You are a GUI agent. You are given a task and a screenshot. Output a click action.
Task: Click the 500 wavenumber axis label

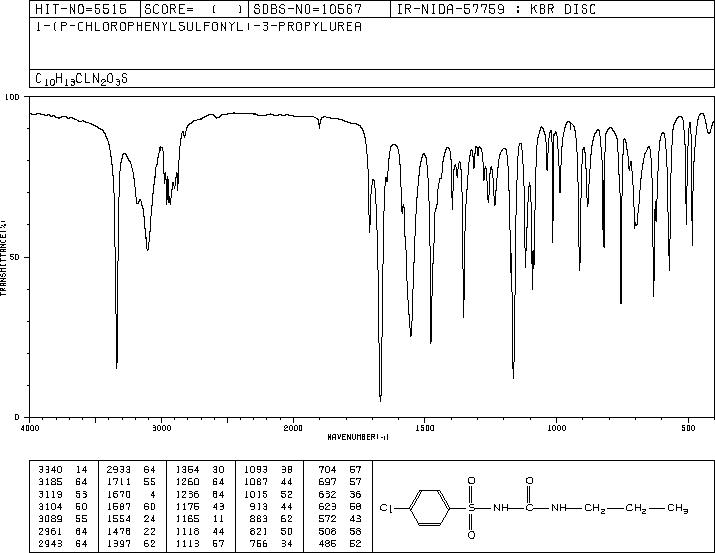688,428
